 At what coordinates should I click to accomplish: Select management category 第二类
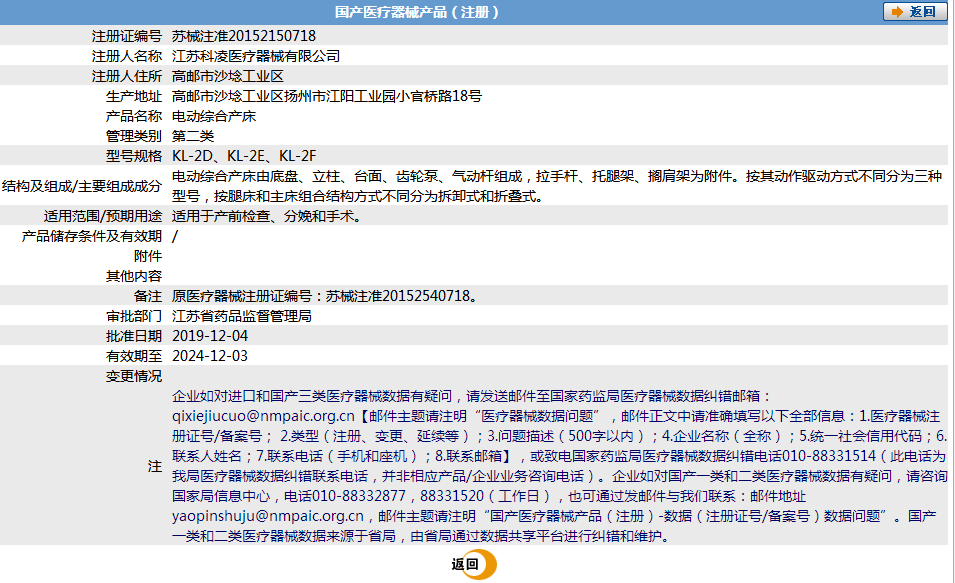tap(193, 136)
